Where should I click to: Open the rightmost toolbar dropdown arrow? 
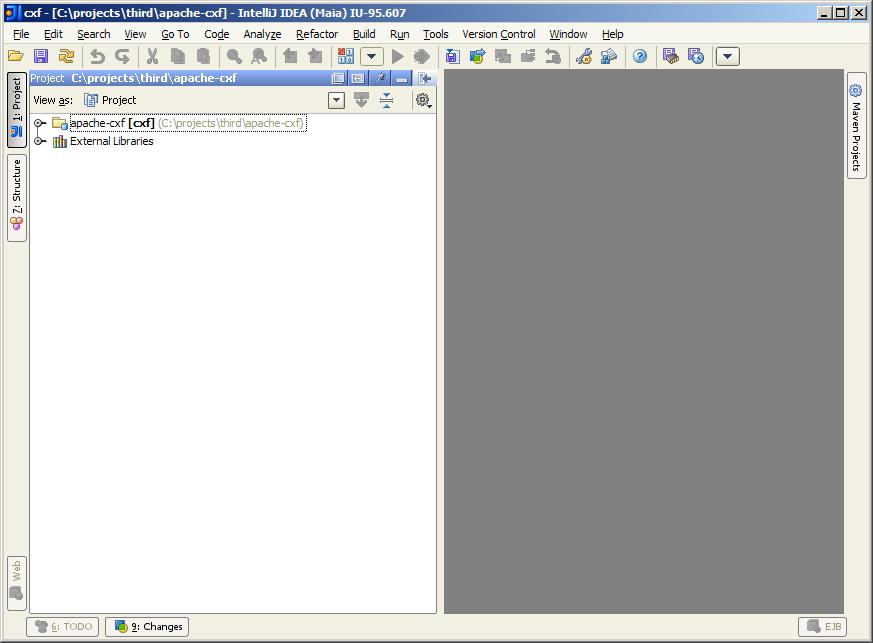[x=727, y=56]
